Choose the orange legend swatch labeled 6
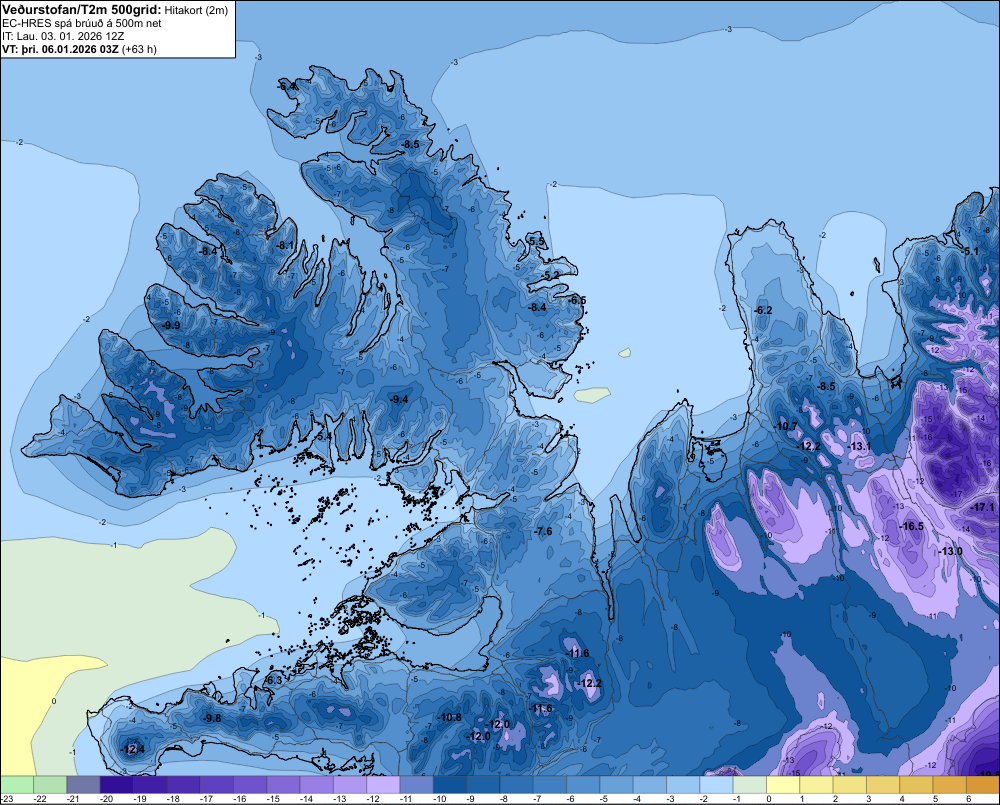The height and width of the screenshot is (805, 1000). point(983,785)
